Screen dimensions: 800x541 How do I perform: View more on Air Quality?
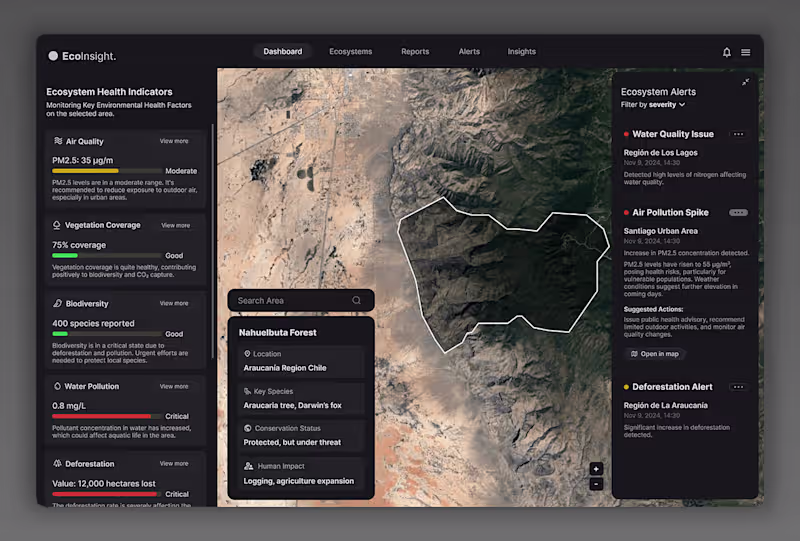click(x=174, y=141)
